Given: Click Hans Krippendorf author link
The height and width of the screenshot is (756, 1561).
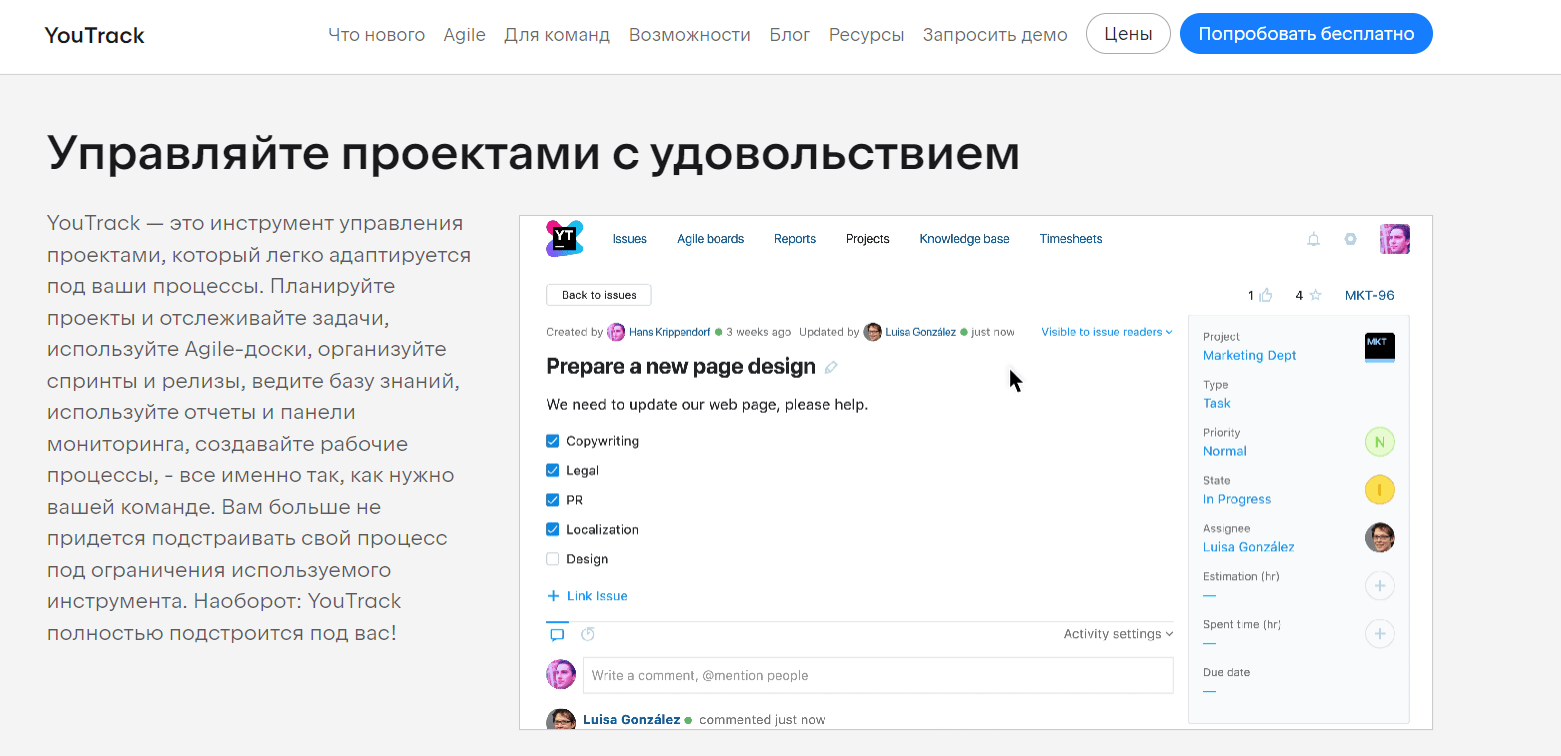Looking at the screenshot, I should (670, 332).
